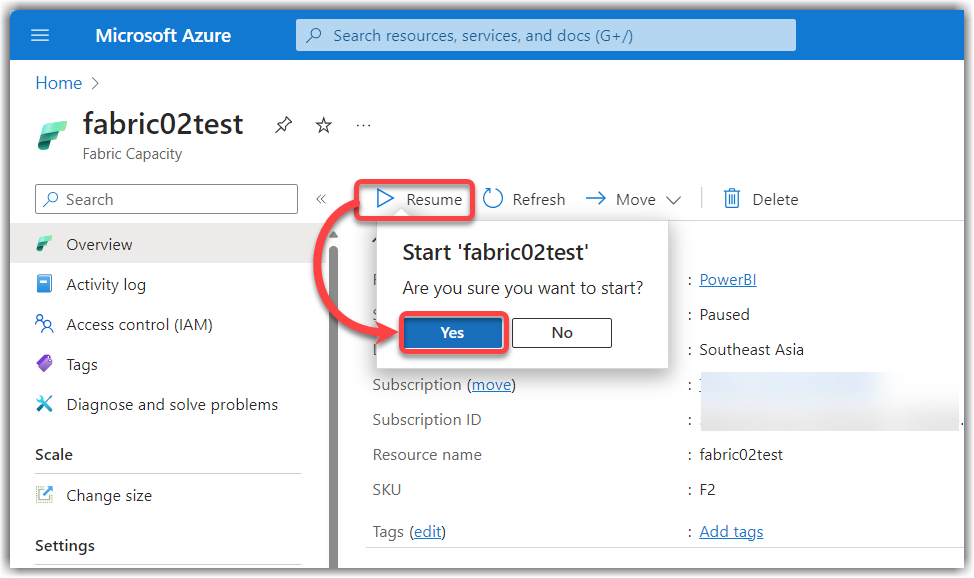This screenshot has width=974, height=578.
Task: Select the SKU value F2
Action: point(708,490)
